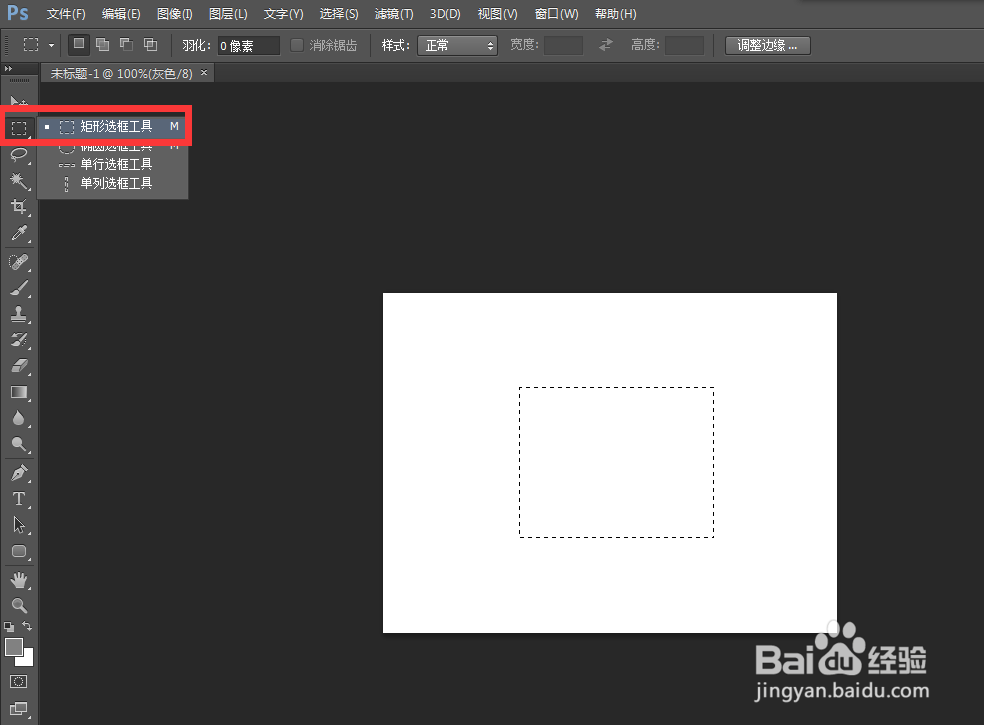Choose 矩形选框工具 from flyout
Screen dimensions: 984x725
[113, 127]
